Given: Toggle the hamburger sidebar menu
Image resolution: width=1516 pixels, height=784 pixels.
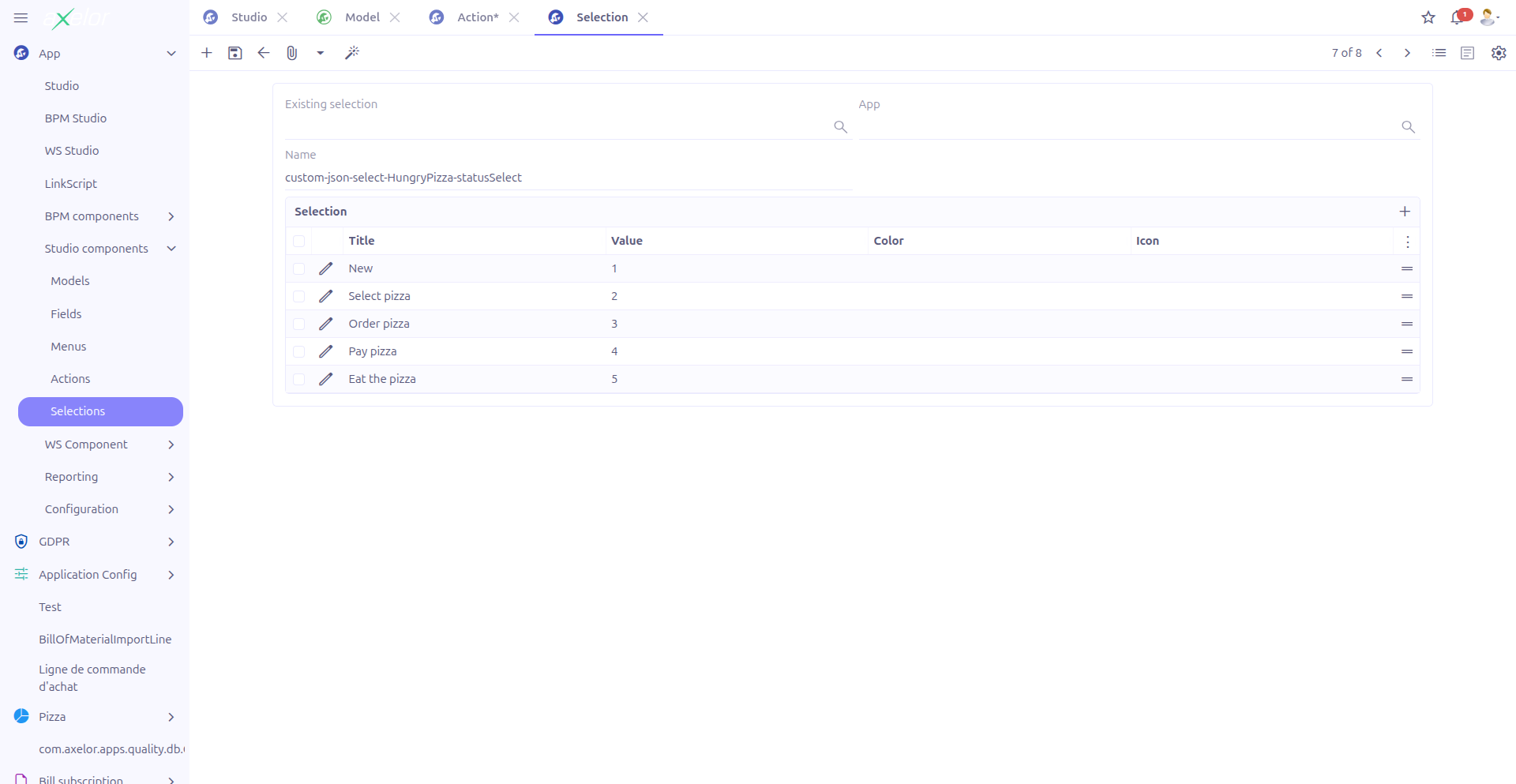Looking at the screenshot, I should coord(21,17).
